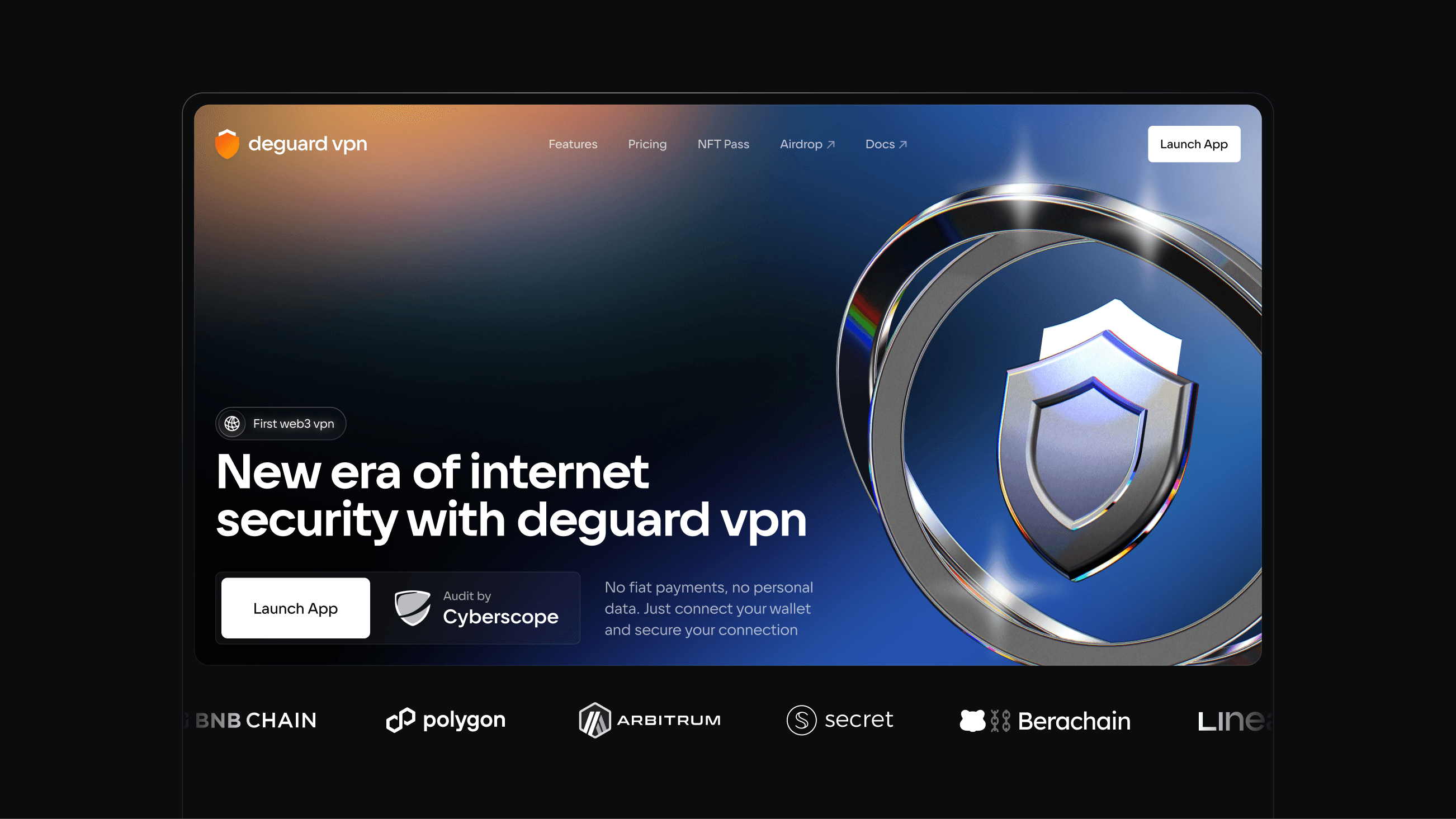Click the external arrow icon next to Docs
Viewport: 1456px width, 819px height.
(902, 145)
